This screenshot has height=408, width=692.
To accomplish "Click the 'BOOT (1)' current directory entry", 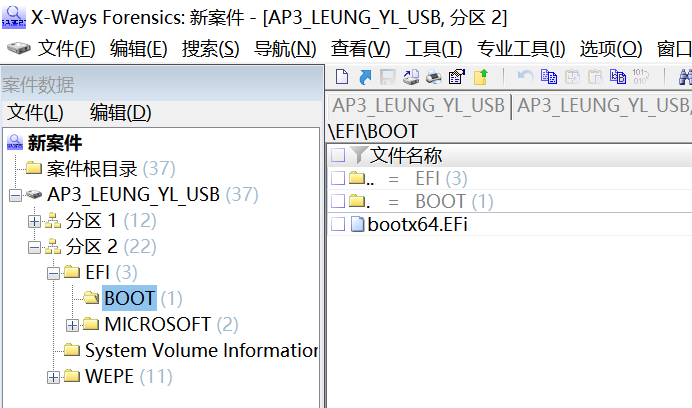I will 454,201.
